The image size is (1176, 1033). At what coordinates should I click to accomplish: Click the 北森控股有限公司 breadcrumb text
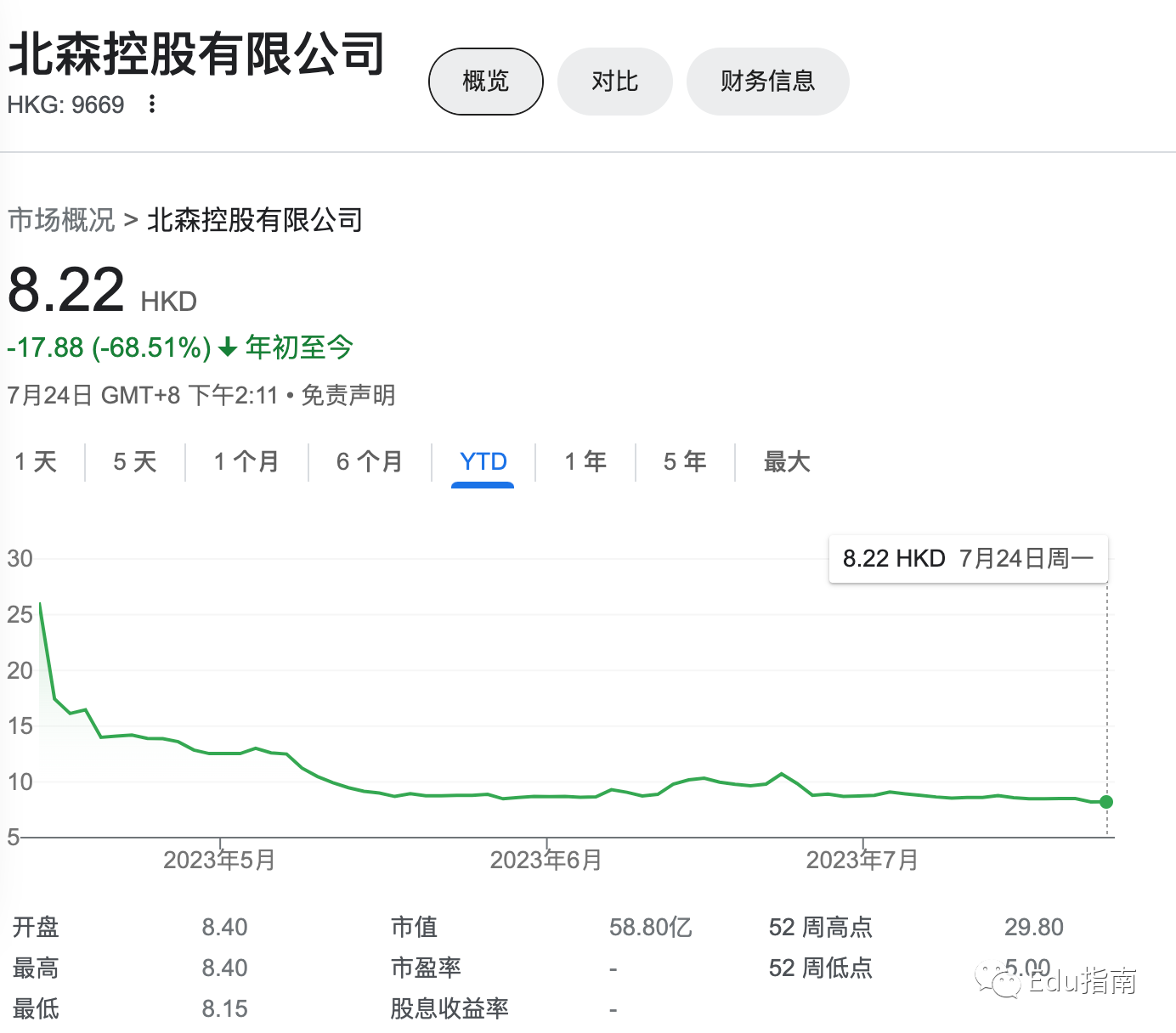[x=255, y=220]
